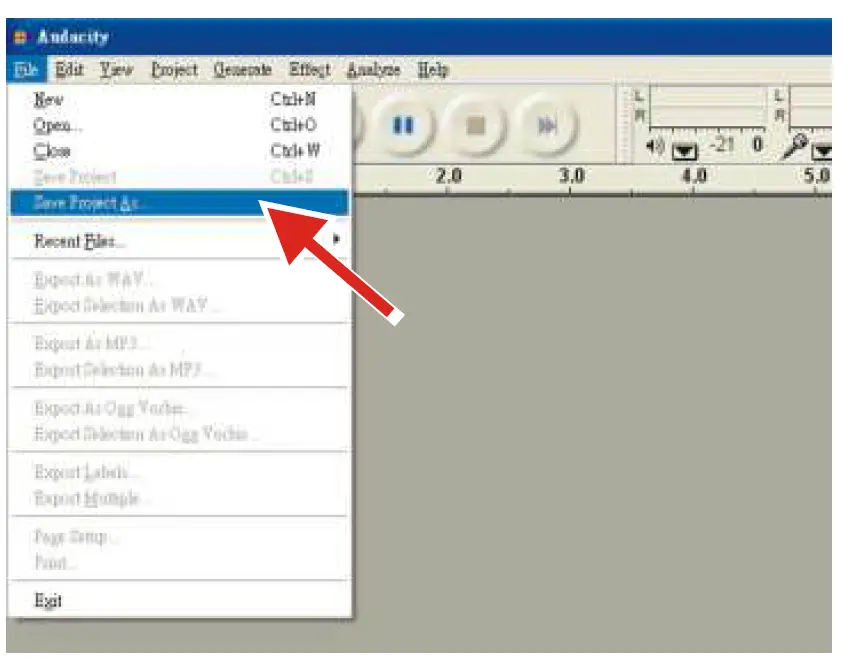The height and width of the screenshot is (660, 851).
Task: Click the 4.0 mark on timeline ruler
Action: (694, 176)
